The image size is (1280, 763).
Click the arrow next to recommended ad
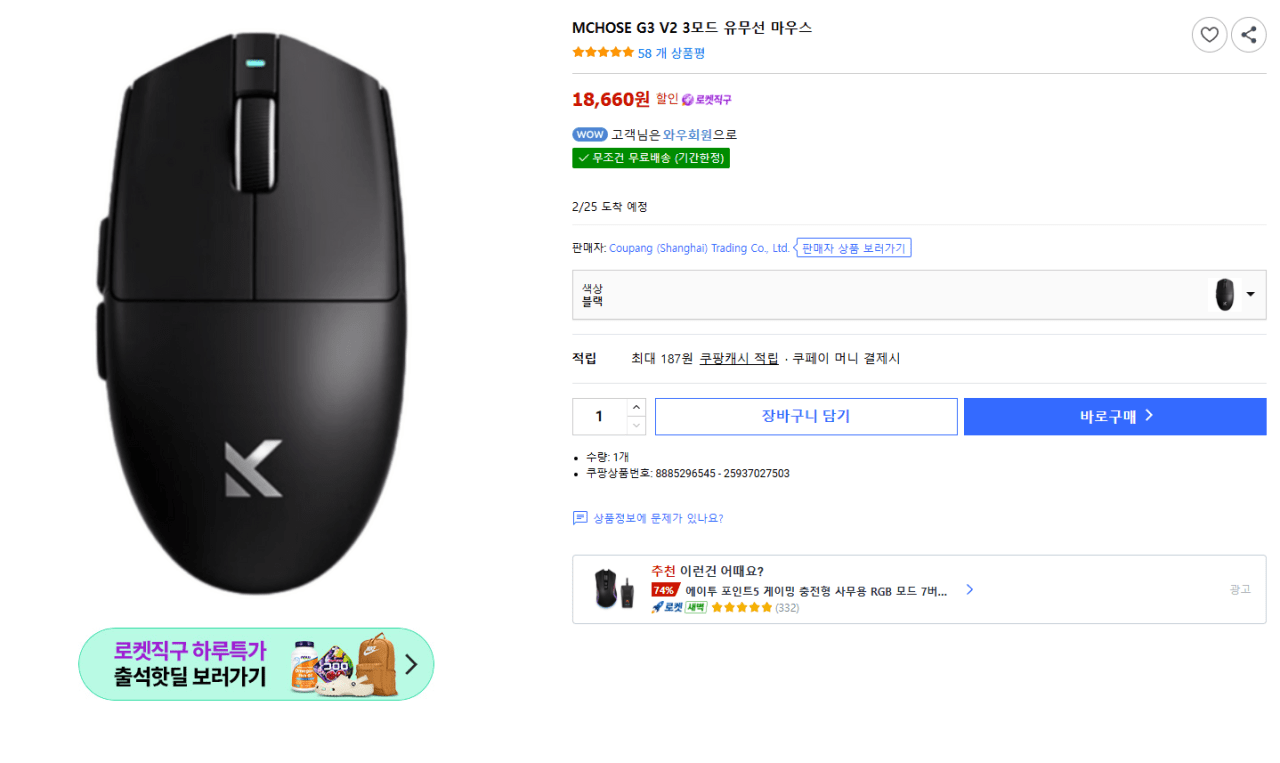tap(969, 590)
